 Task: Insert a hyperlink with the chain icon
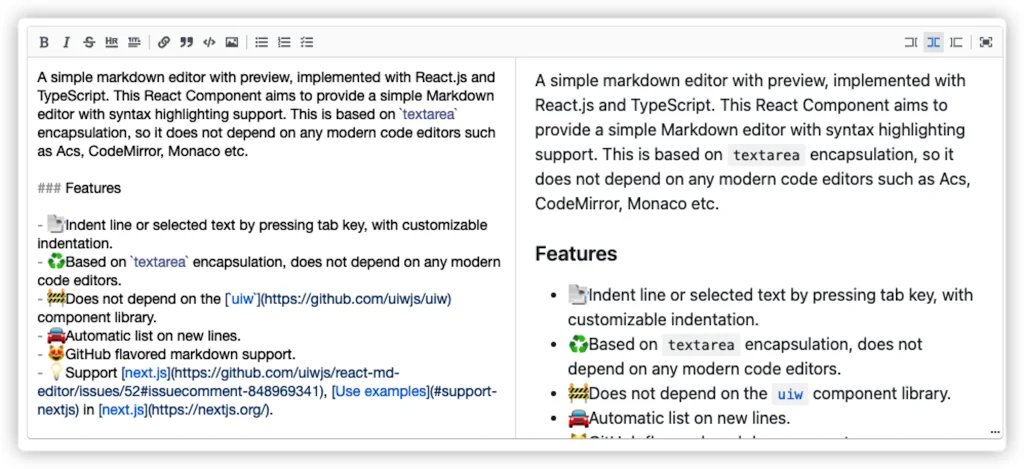click(x=164, y=42)
